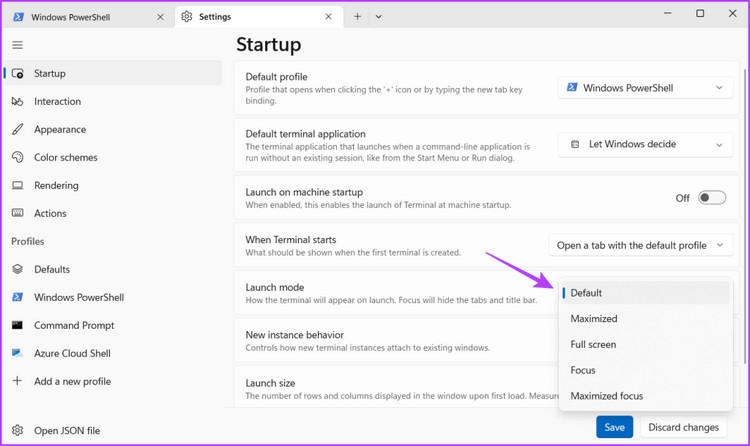The image size is (750, 446).
Task: Click the Azure Cloud Shell icon
Action: [18, 353]
